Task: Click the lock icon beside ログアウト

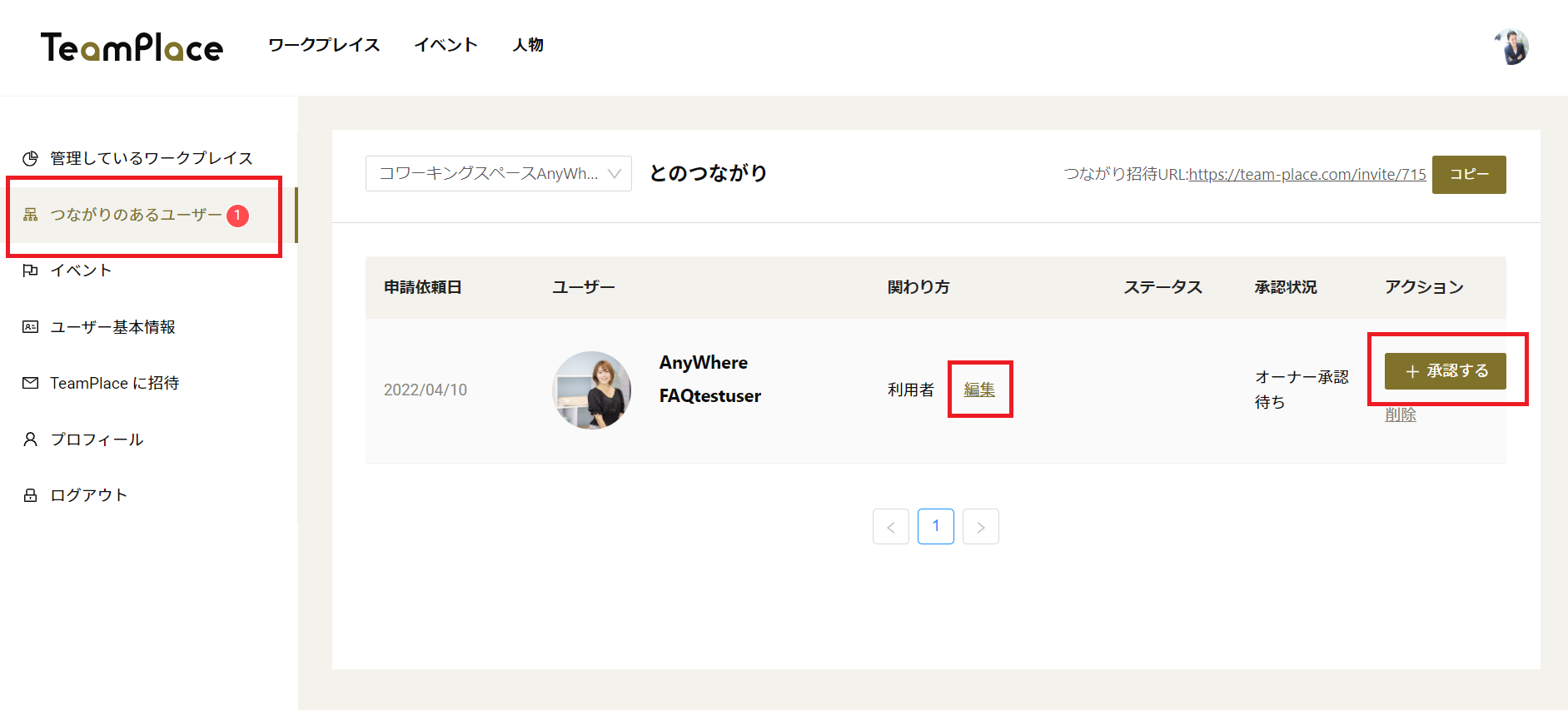Action: [31, 495]
